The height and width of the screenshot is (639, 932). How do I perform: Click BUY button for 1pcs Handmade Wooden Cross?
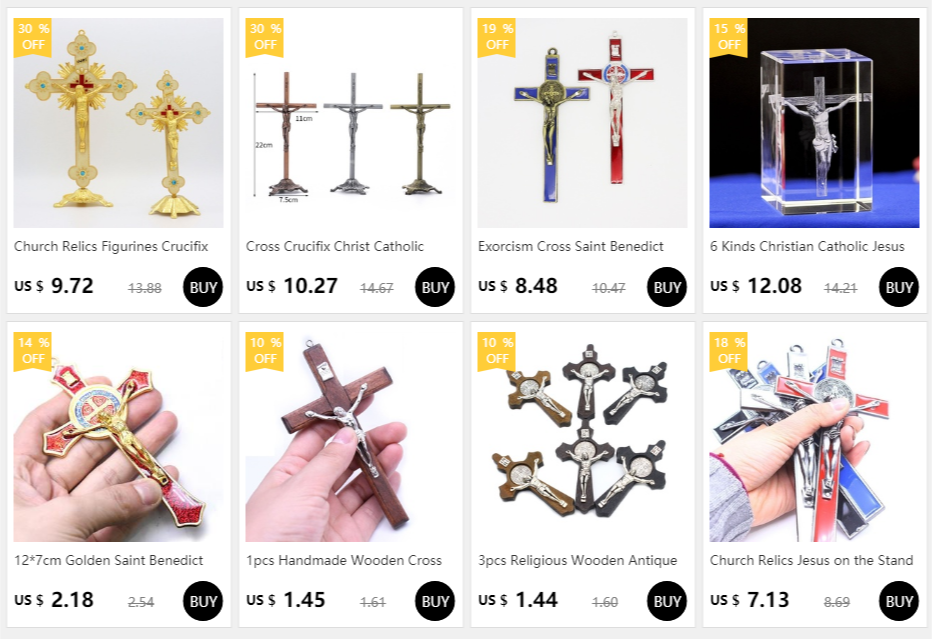434,601
